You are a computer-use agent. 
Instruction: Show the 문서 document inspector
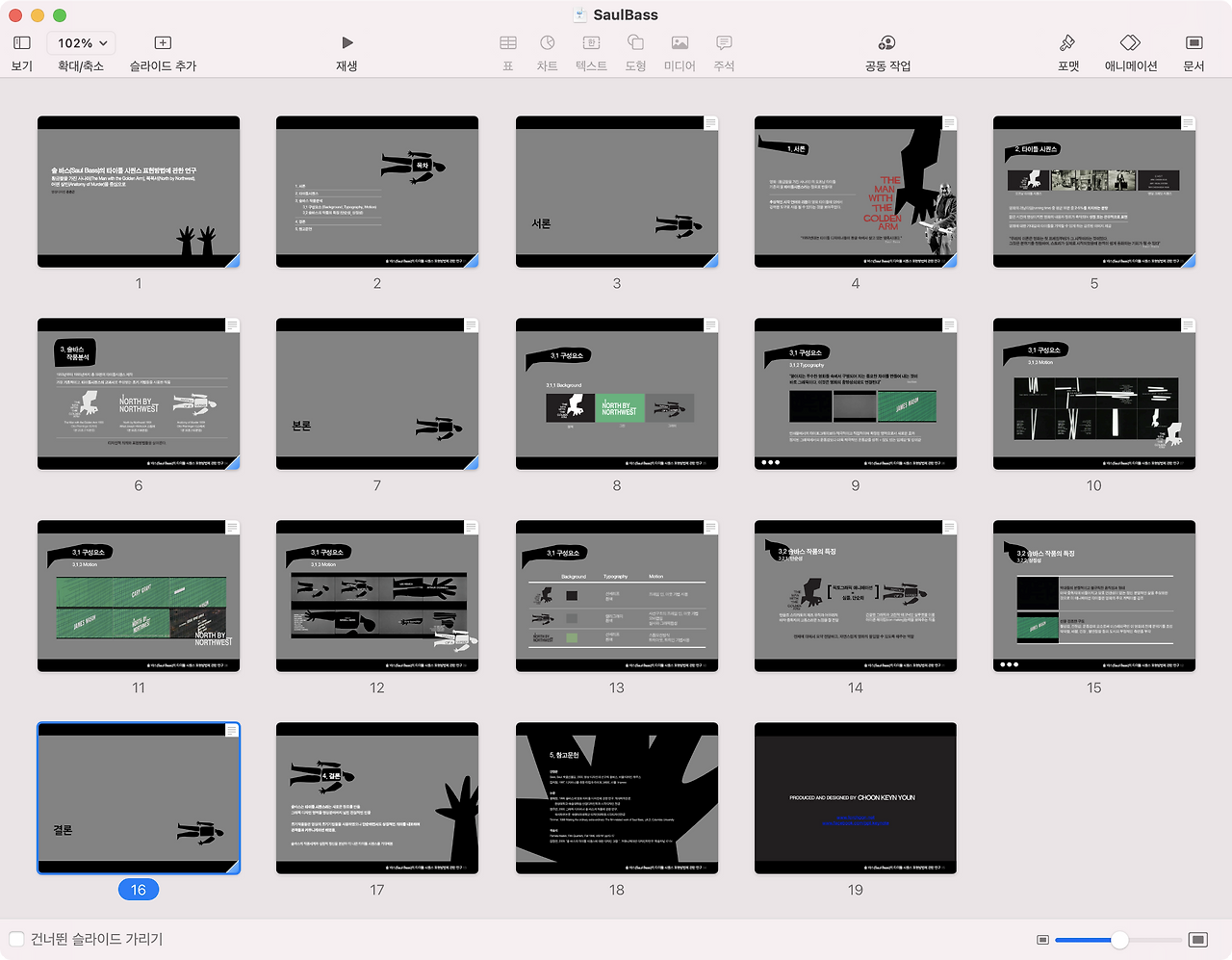1193,43
